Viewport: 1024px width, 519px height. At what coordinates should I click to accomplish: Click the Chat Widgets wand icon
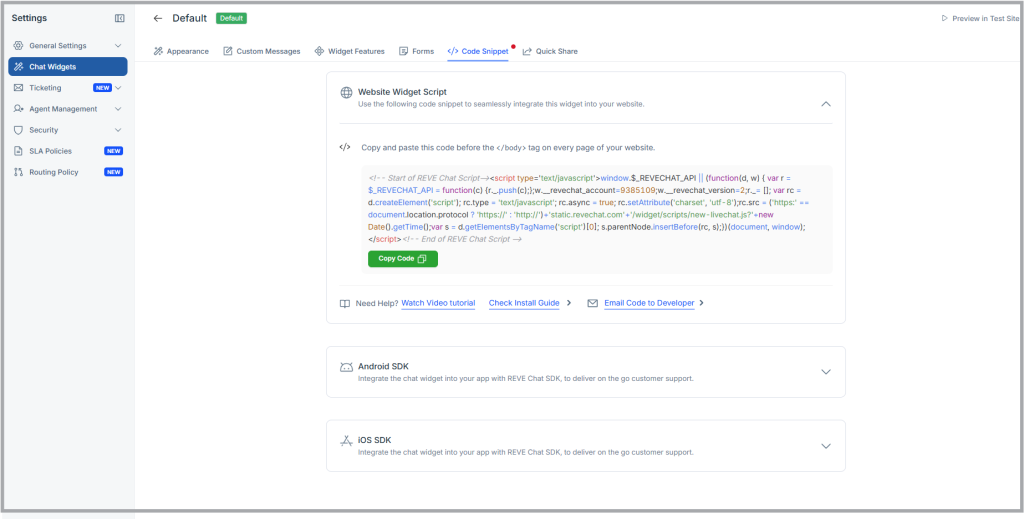(18, 67)
